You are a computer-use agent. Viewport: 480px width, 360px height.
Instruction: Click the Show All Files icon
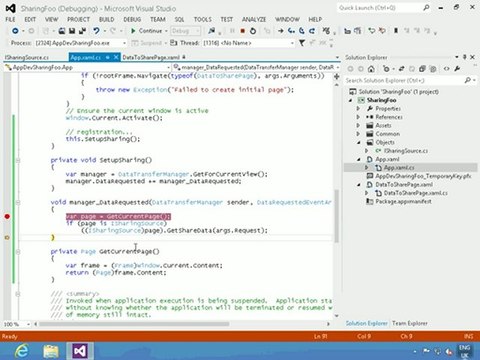433,69
